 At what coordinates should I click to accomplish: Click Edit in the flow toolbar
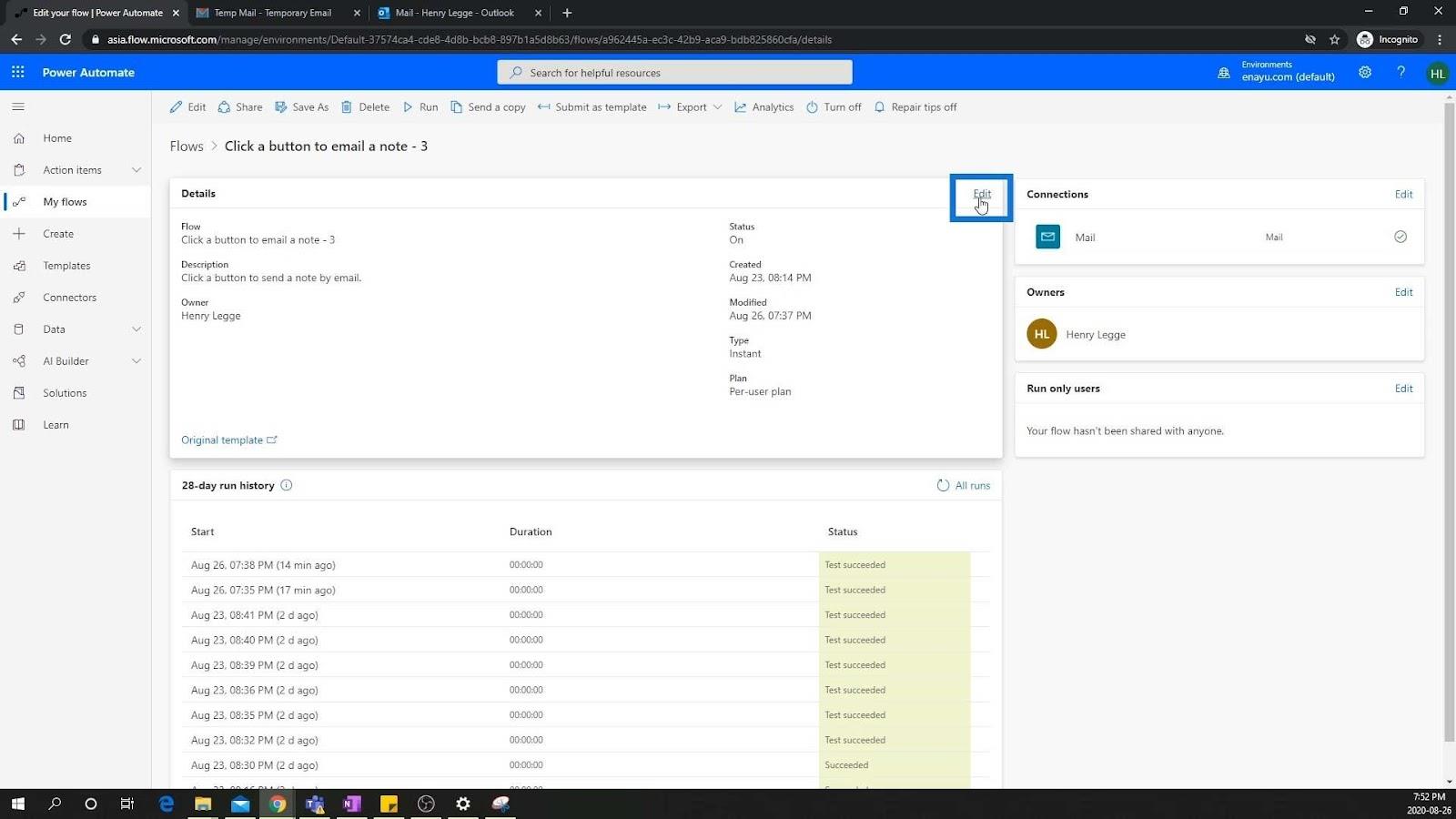coord(188,107)
